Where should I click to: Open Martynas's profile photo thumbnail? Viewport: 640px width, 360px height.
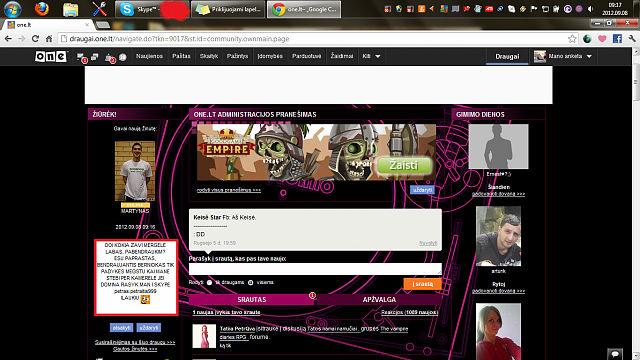click(x=135, y=171)
